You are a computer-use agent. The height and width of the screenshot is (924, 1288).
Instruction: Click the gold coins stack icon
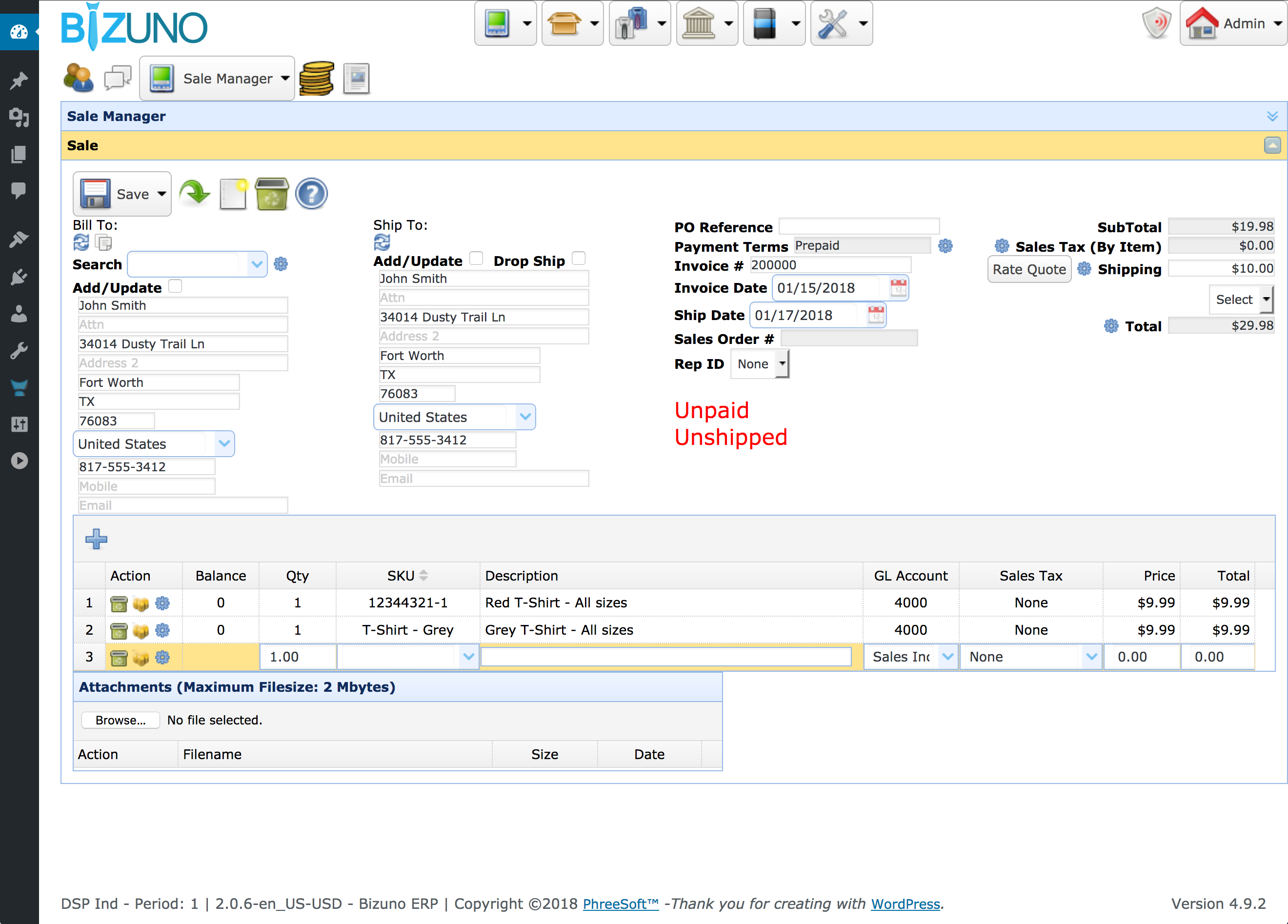coord(316,79)
